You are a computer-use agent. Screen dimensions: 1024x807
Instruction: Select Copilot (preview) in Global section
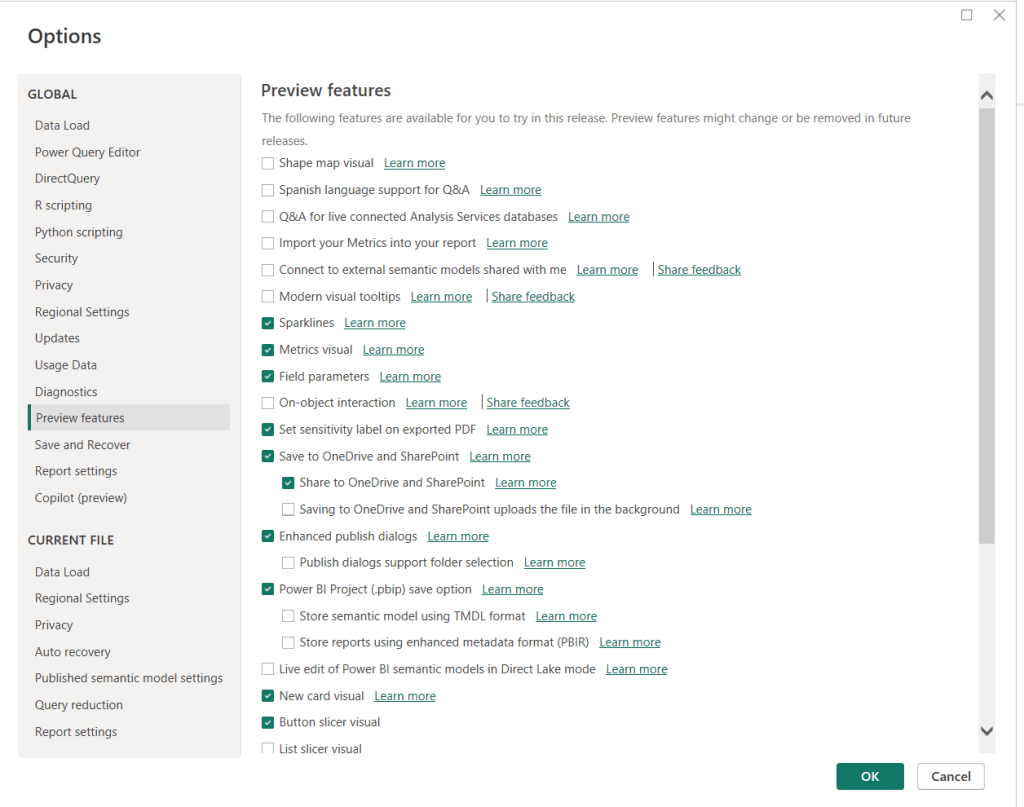point(81,498)
